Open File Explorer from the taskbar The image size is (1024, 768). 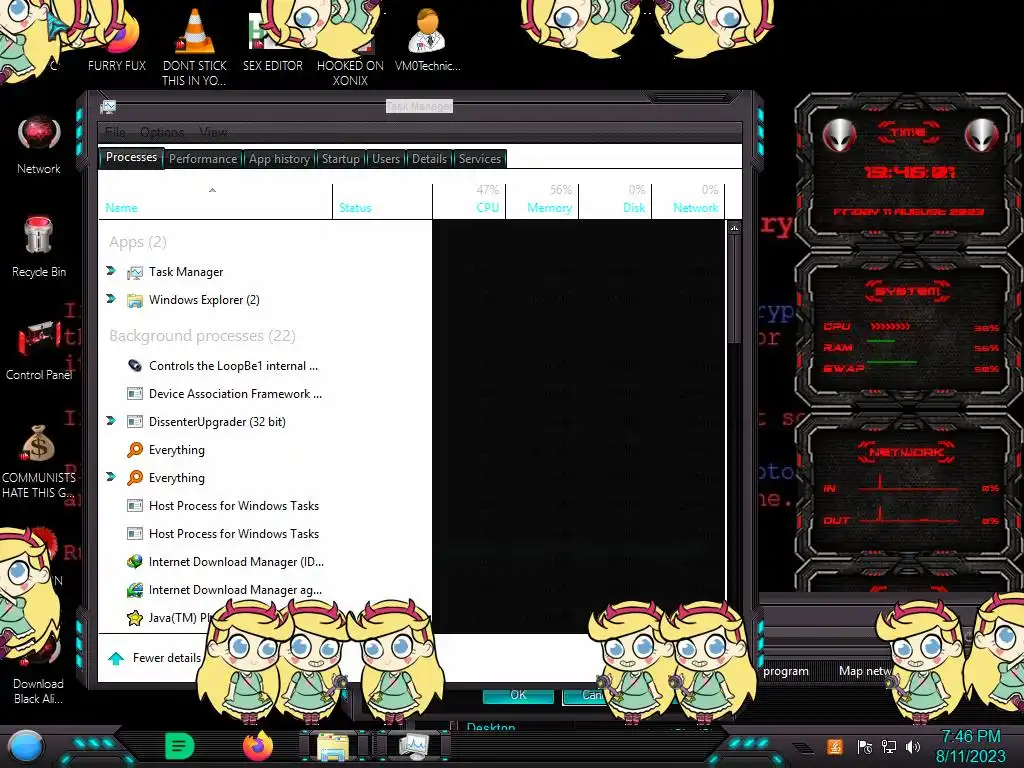click(x=332, y=747)
